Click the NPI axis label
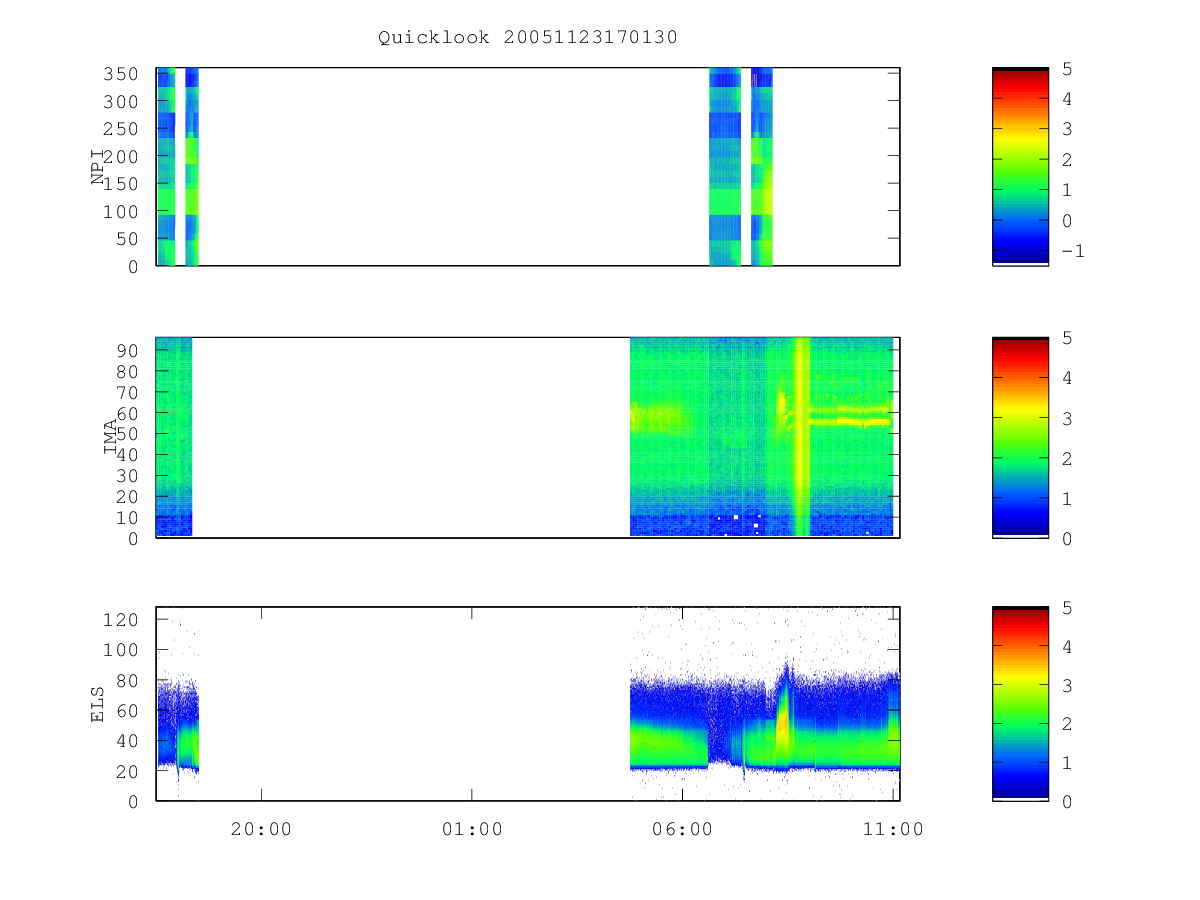The image size is (1200, 900). 99,167
